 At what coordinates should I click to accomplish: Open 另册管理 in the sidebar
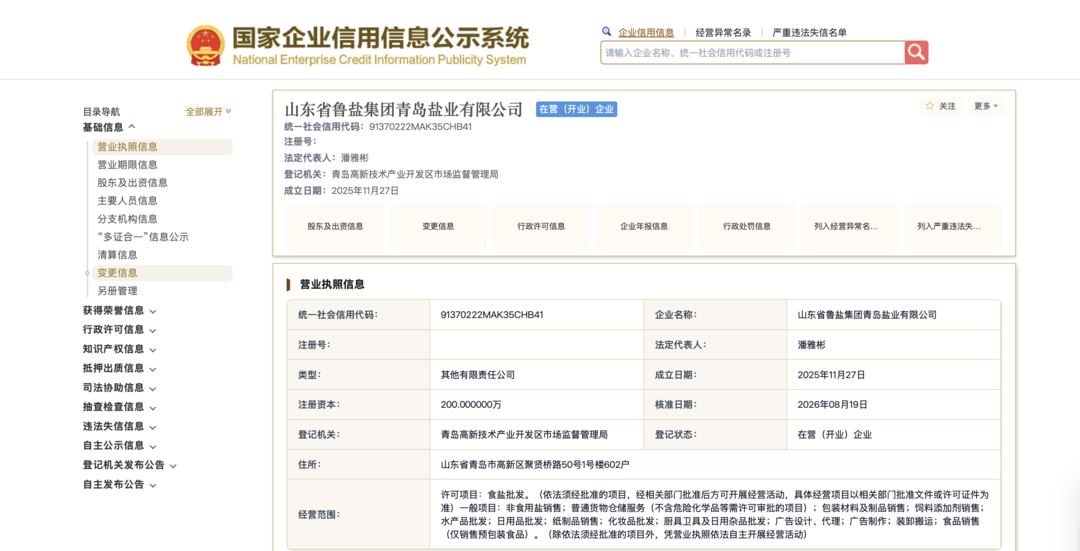[x=117, y=291]
